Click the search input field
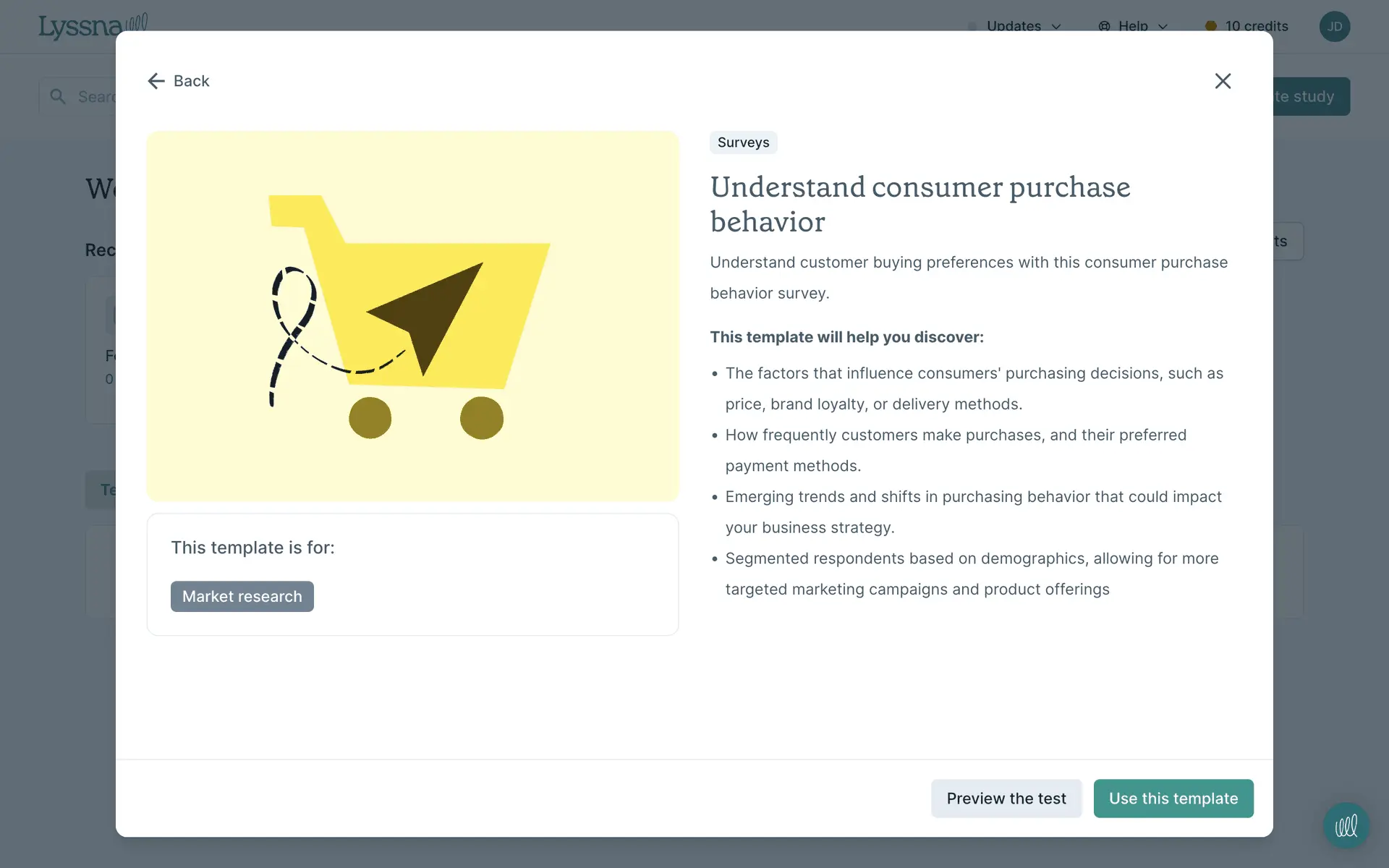 tap(98, 96)
